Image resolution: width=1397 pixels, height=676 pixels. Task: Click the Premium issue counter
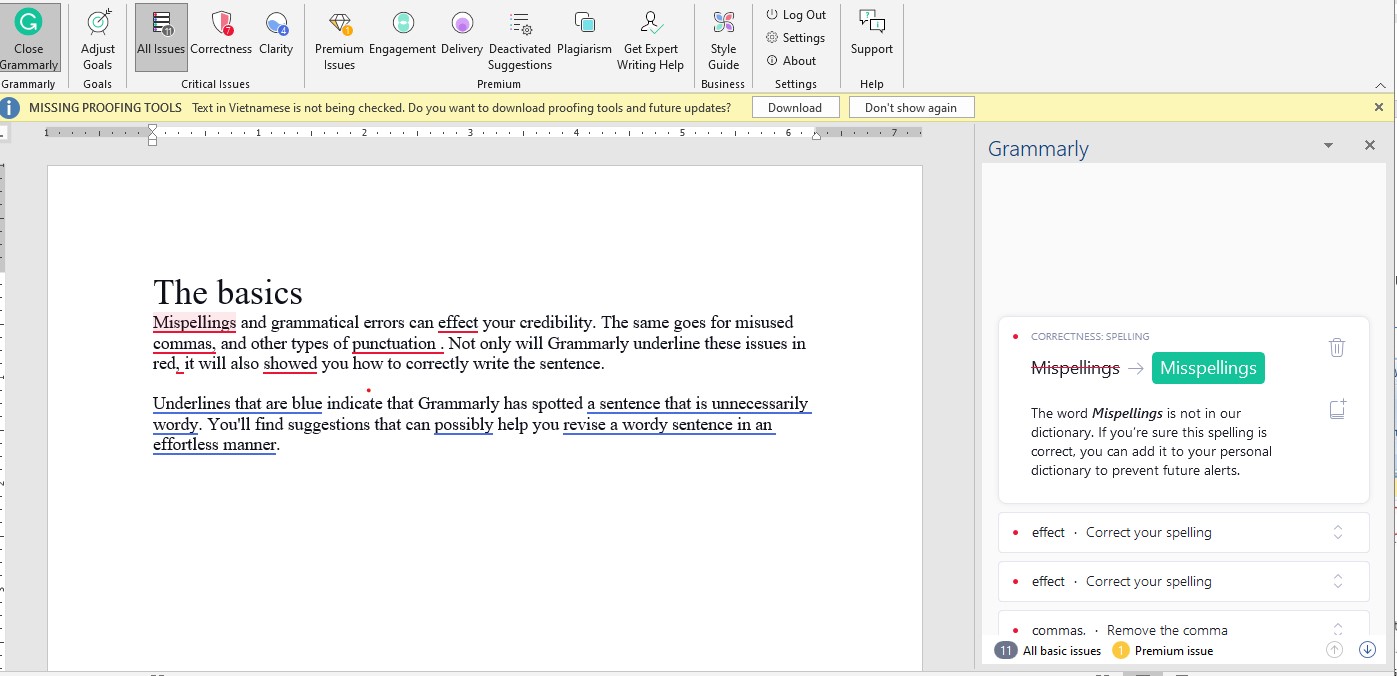click(1162, 651)
